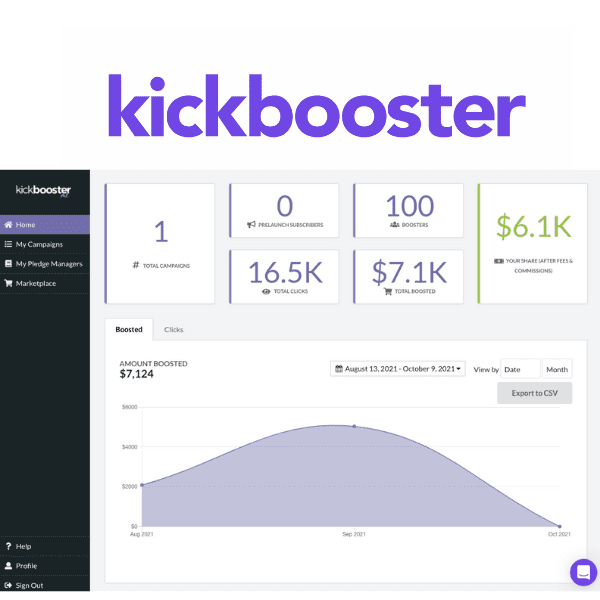Click the green $6.1K share card
Screen dimensions: 600x600
click(531, 243)
